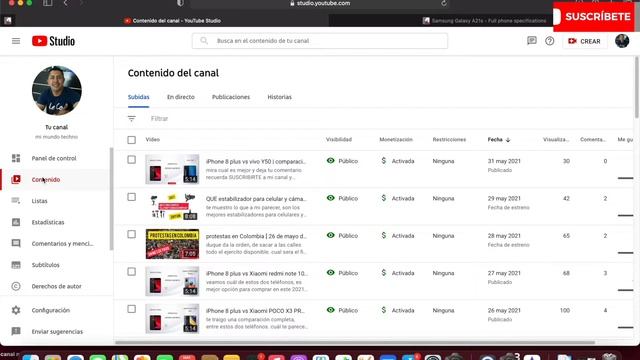This screenshot has width=640, height=360.
Task: Open the Configuración gear icon
Action: (16, 310)
